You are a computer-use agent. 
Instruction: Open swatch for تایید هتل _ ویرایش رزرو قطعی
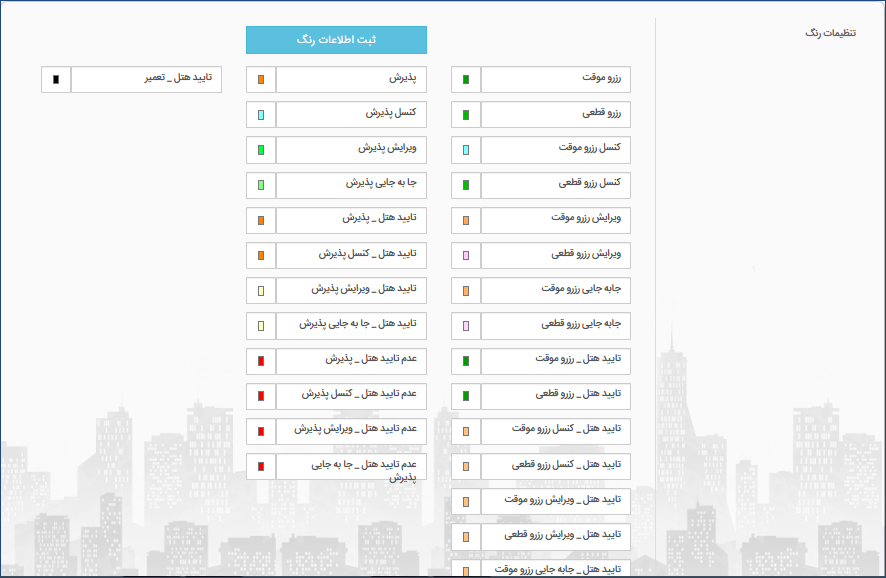tap(466, 537)
